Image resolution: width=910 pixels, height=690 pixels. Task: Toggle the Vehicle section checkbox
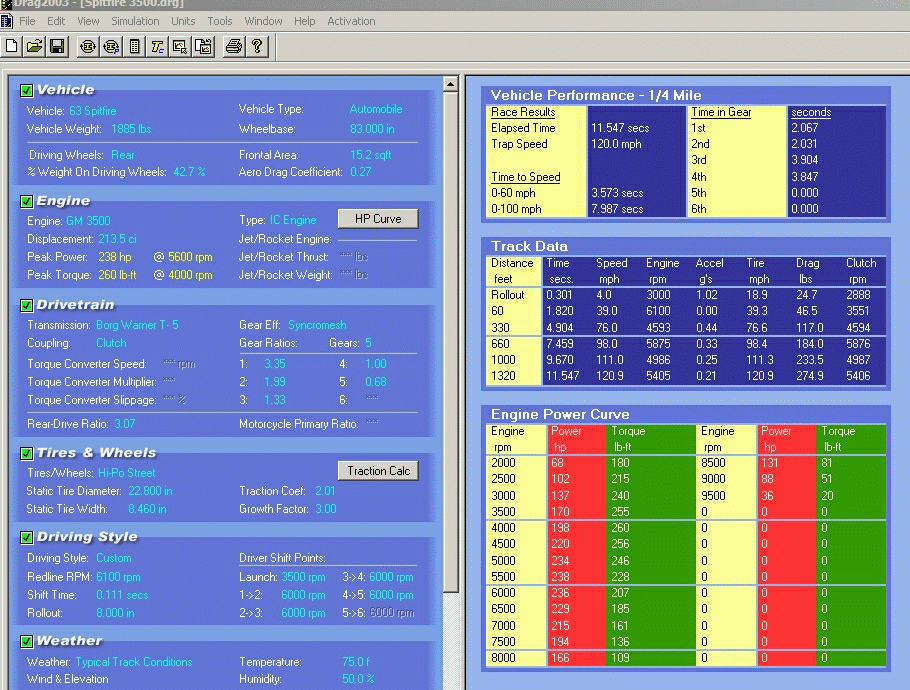[27, 90]
